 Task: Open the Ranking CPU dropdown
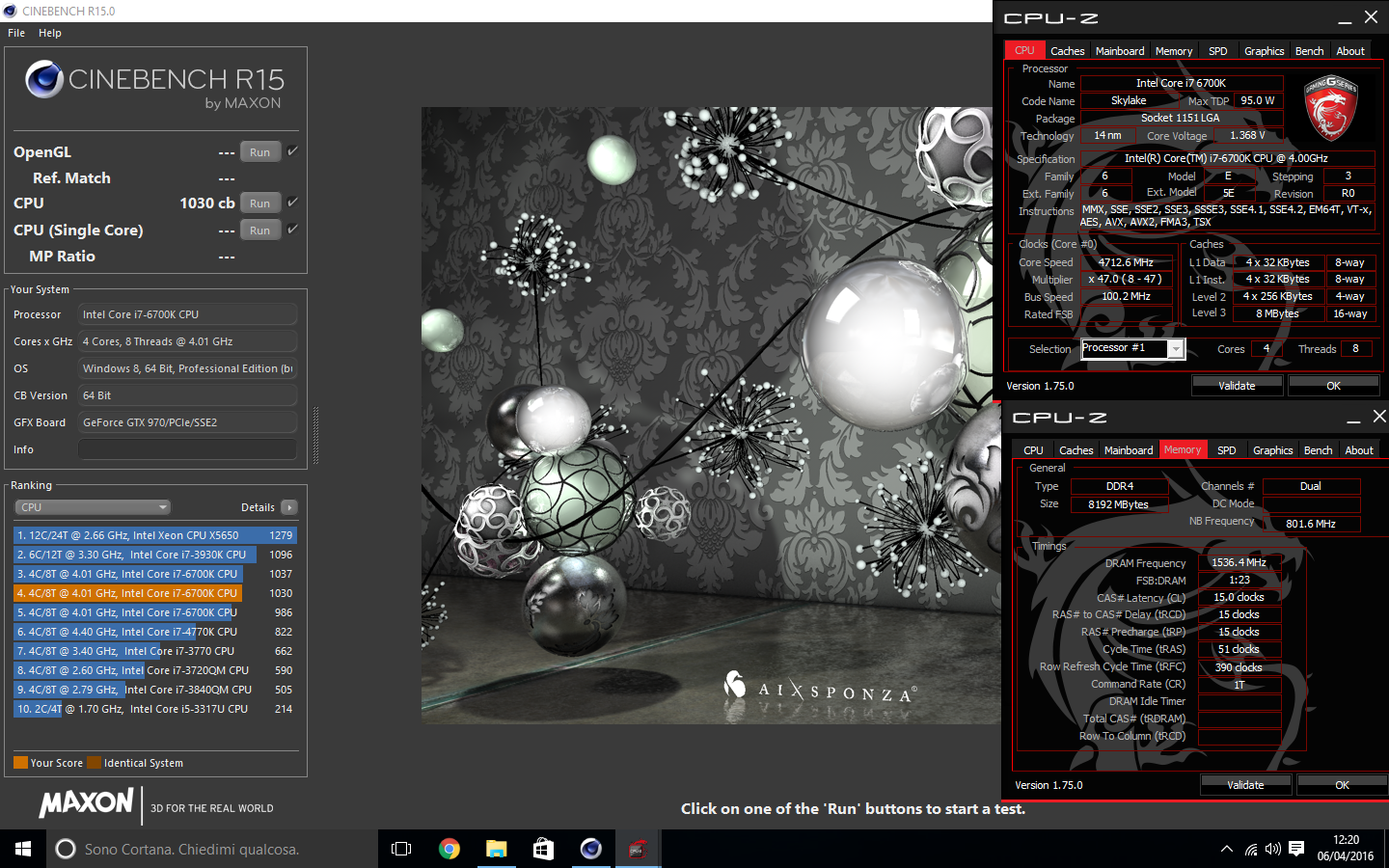tap(93, 507)
